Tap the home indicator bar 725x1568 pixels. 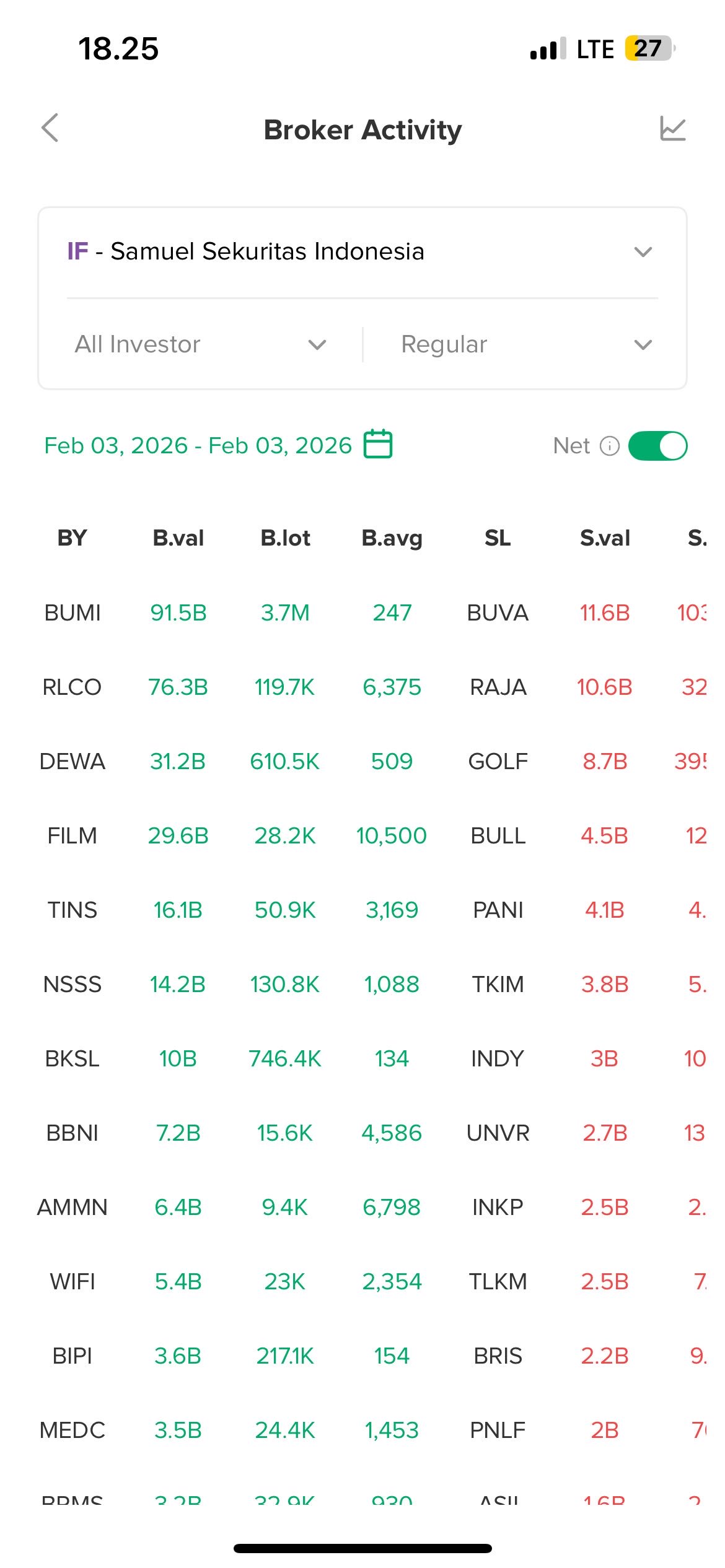click(362, 1548)
